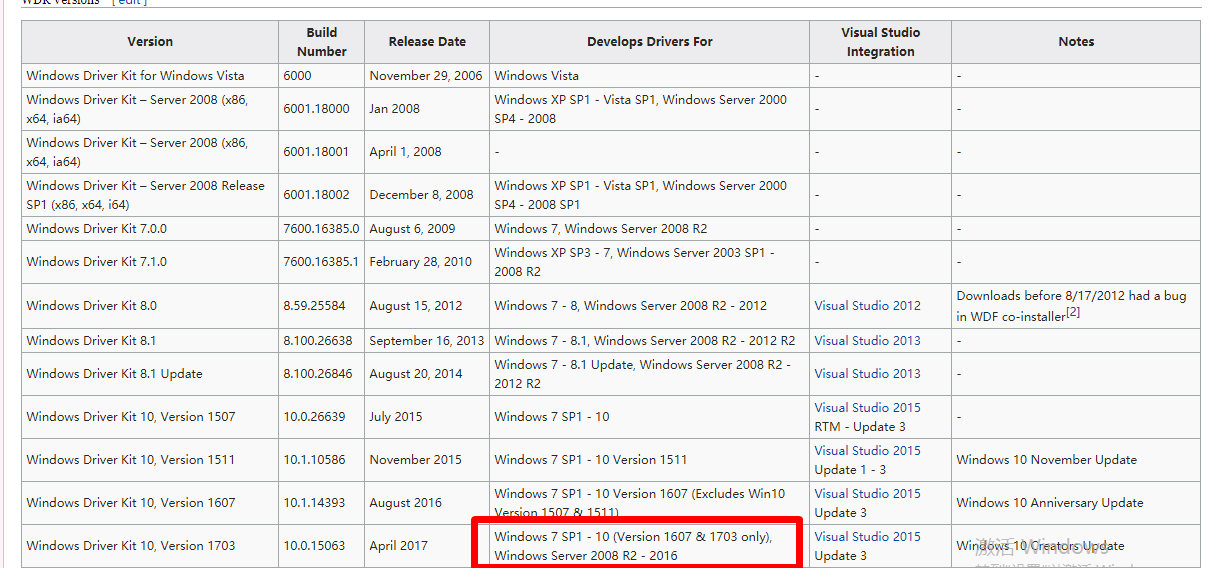Click build number 7600.16385.1

click(321, 262)
